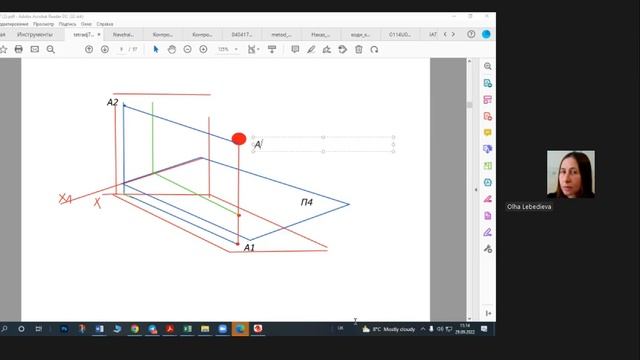Image resolution: width=640 pixels, height=360 pixels.
Task: Open Windows search on the taskbar
Action: coord(4,329)
